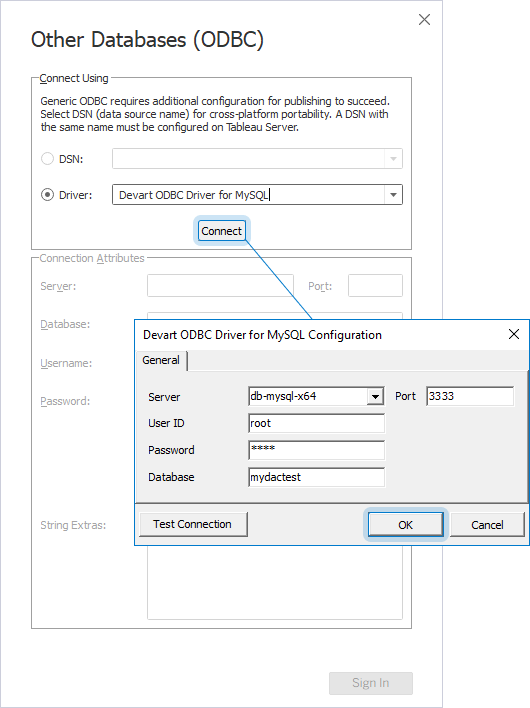Click the Database label in Connection Attributes
This screenshot has width=530, height=708.
pos(65,324)
